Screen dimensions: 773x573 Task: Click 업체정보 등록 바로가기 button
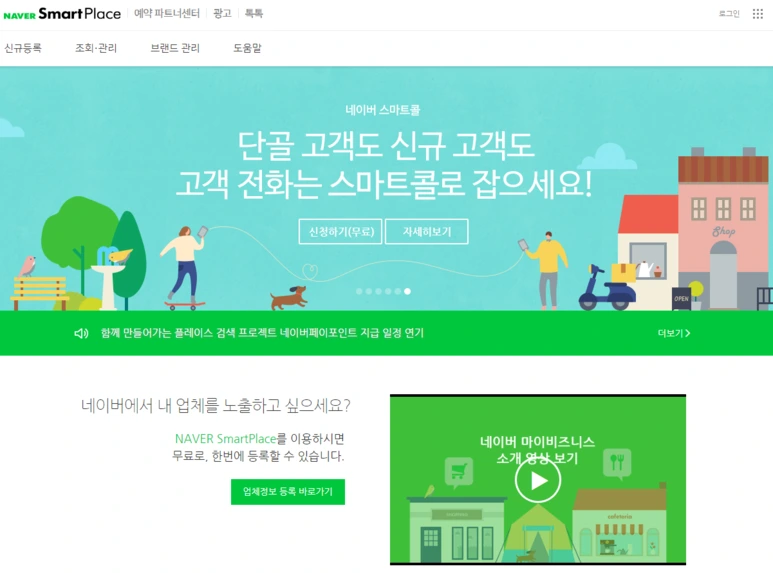coord(288,492)
